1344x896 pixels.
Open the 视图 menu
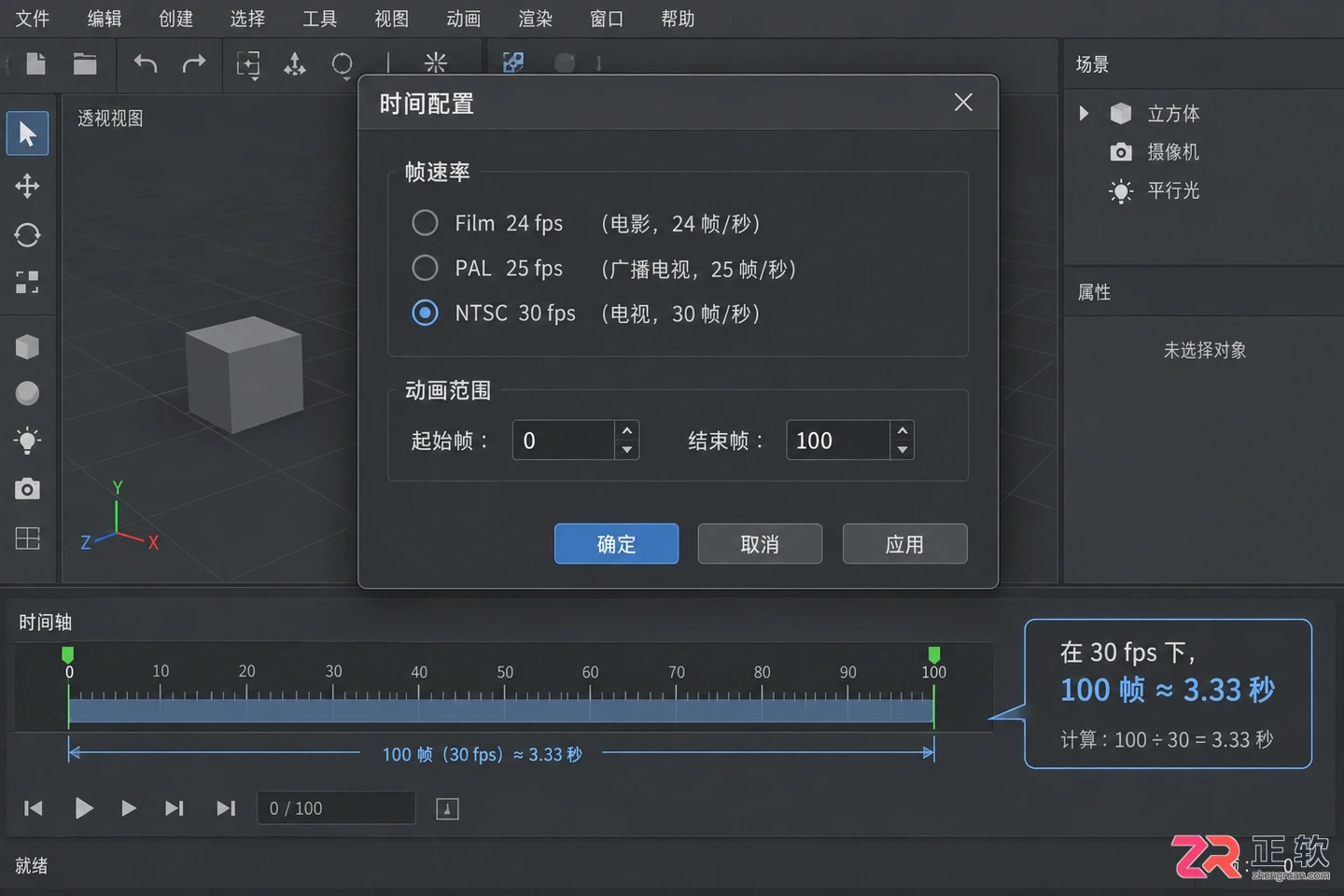pyautogui.click(x=392, y=19)
